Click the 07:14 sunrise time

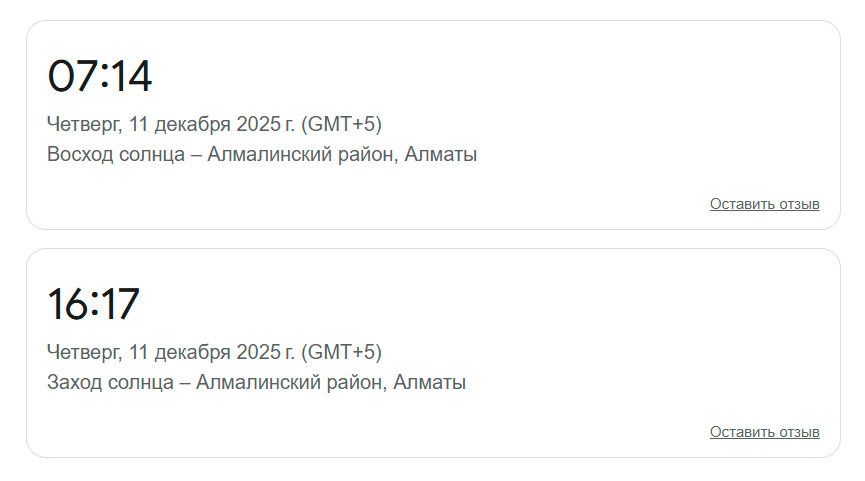pos(100,77)
